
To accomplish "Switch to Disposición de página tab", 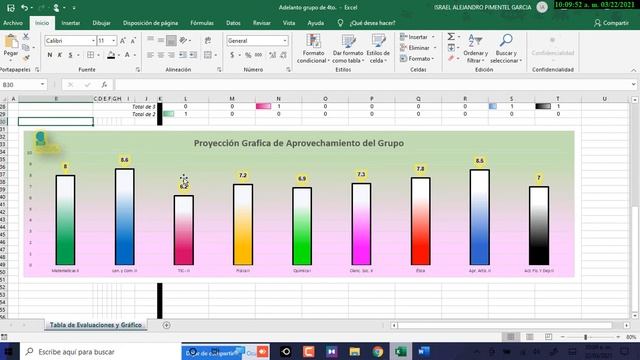I will 150,23.
